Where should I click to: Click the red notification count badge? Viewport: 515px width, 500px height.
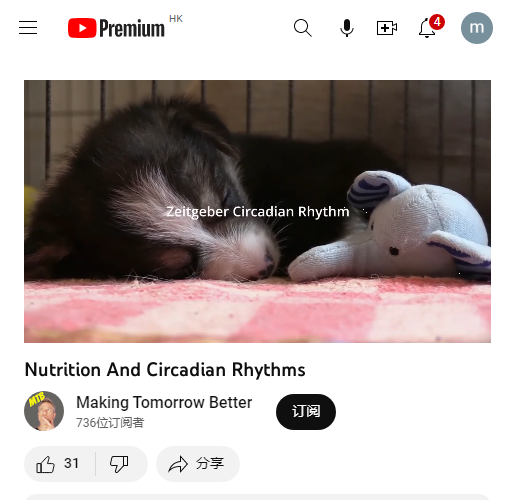(437, 22)
